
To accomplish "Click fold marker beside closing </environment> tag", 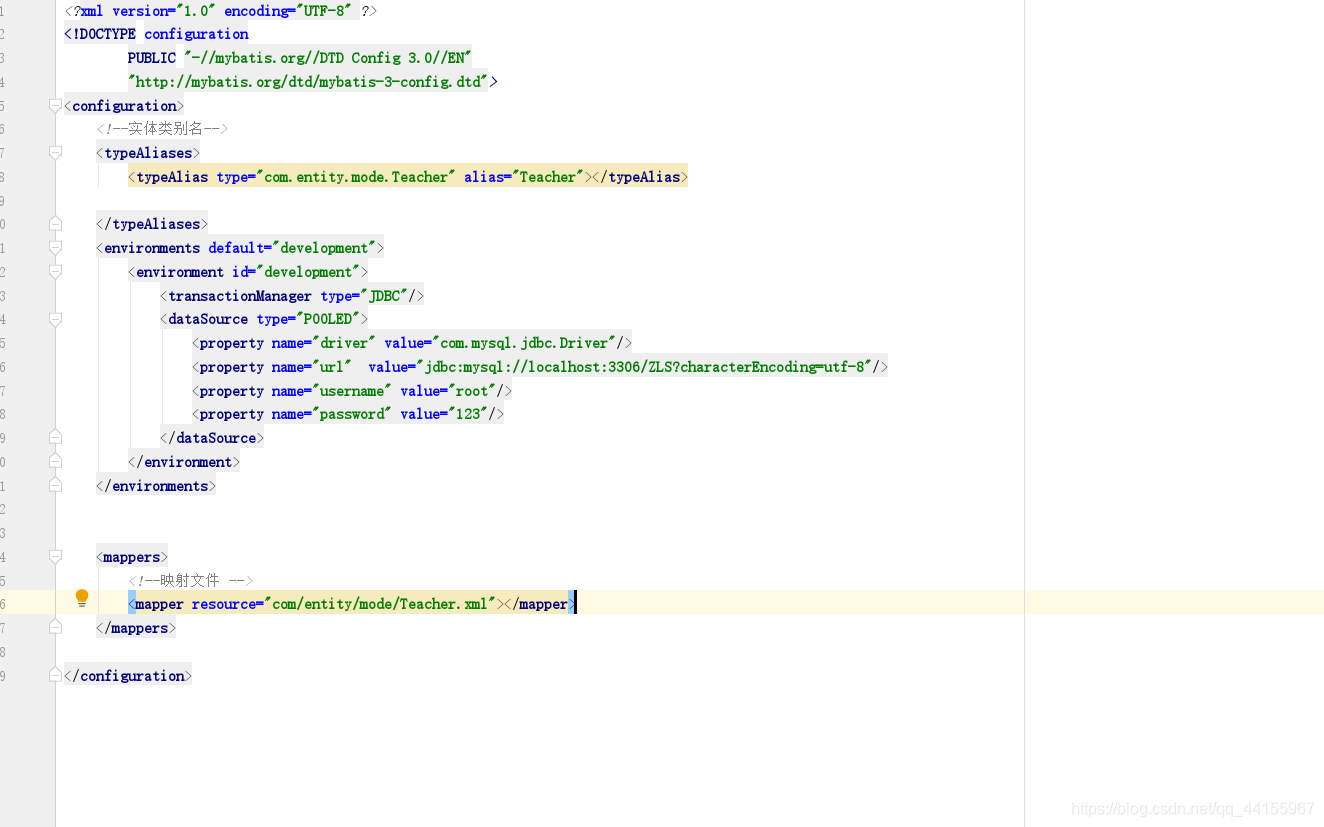I will (55, 462).
